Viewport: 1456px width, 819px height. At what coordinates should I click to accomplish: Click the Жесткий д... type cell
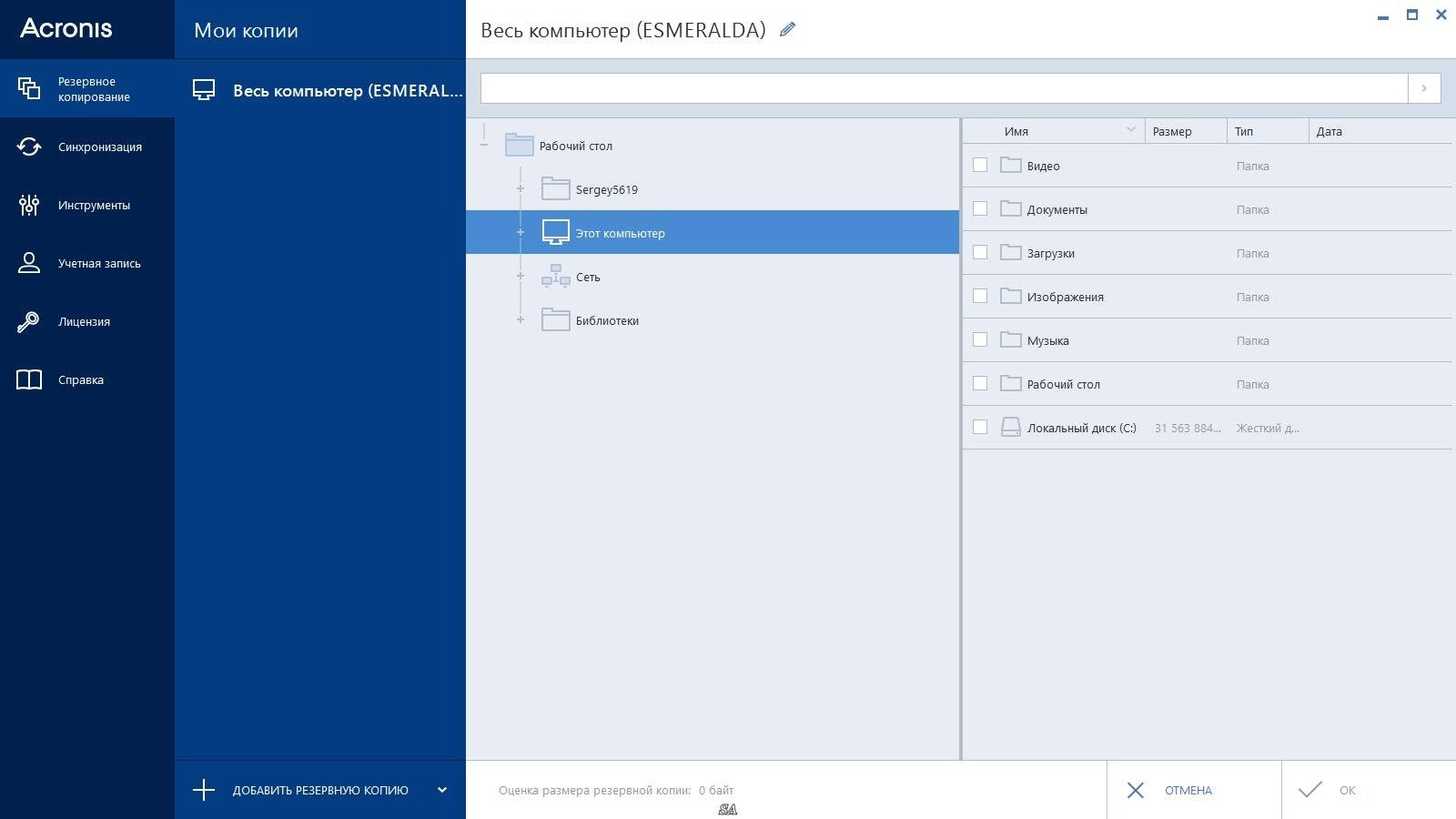coord(1268,428)
